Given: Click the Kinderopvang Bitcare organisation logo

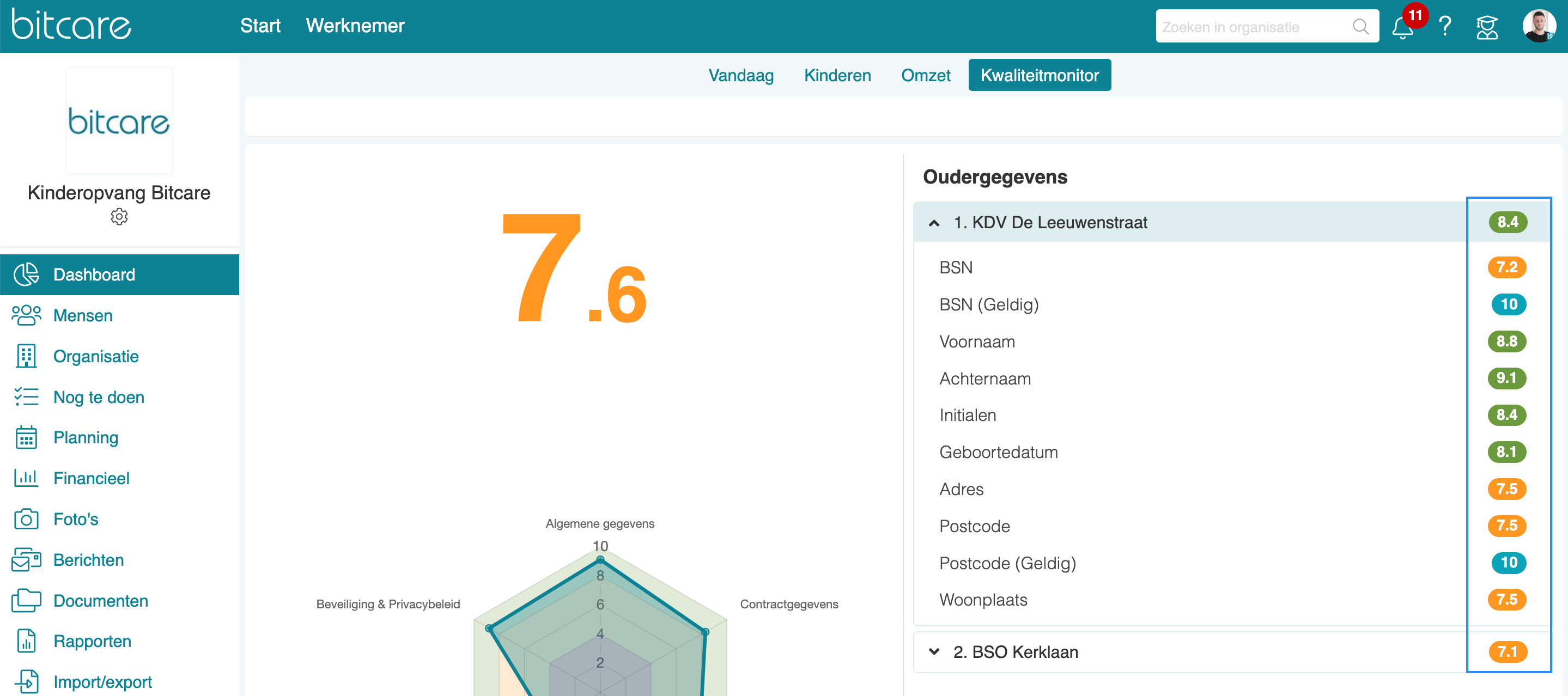Looking at the screenshot, I should (x=119, y=120).
